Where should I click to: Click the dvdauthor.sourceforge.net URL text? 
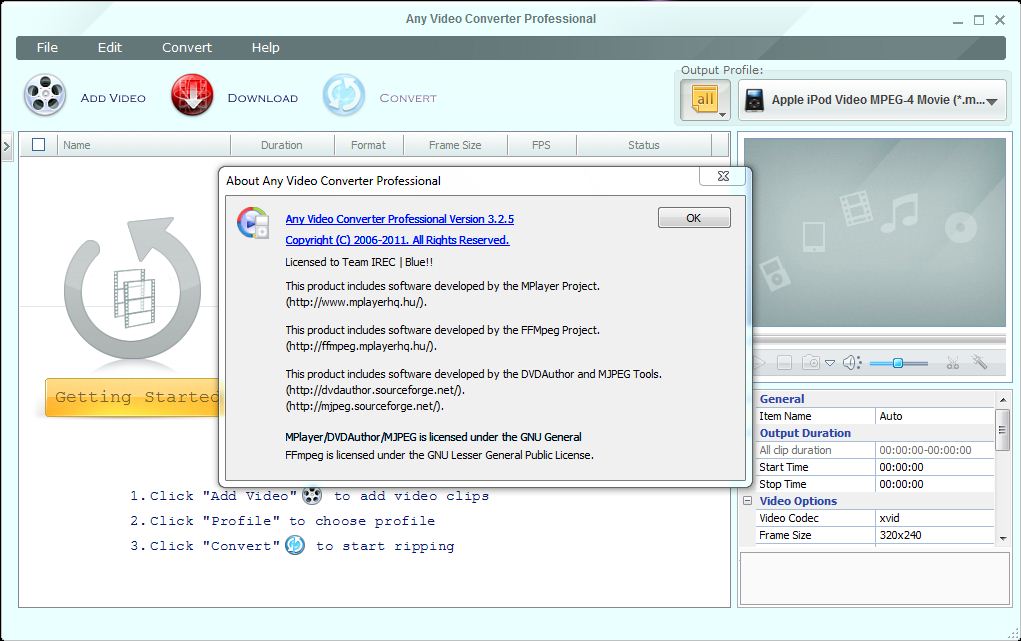point(375,390)
